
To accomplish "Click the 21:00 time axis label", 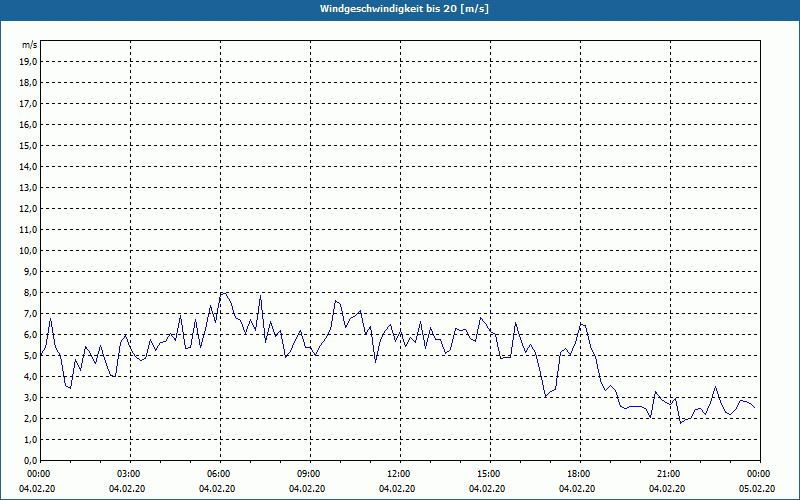I will point(670,474).
